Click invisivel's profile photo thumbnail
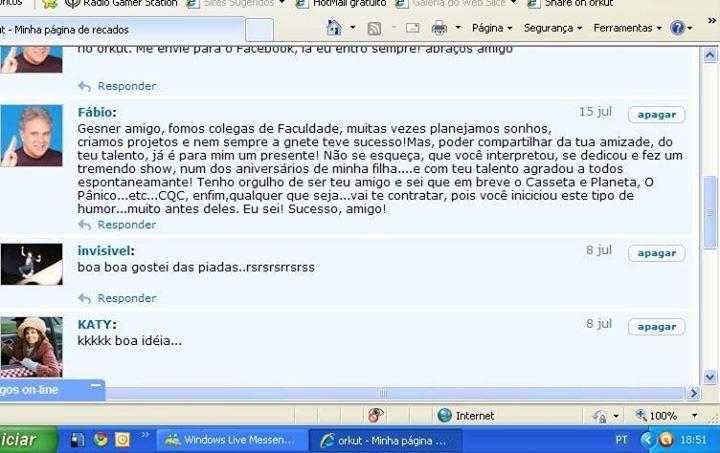The height and width of the screenshot is (453, 720). [x=31, y=264]
